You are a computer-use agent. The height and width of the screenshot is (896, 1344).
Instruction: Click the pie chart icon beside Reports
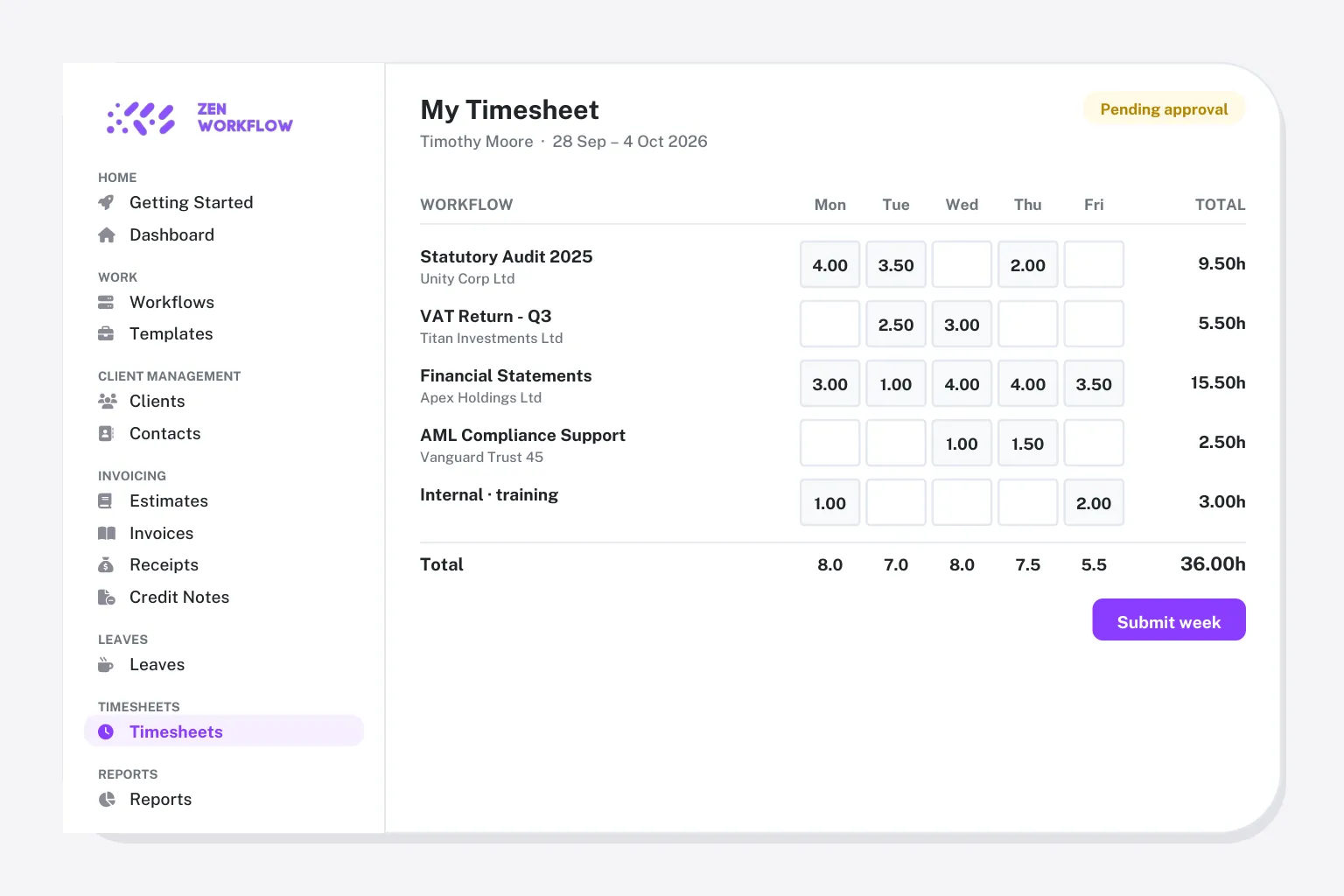pyautogui.click(x=107, y=800)
